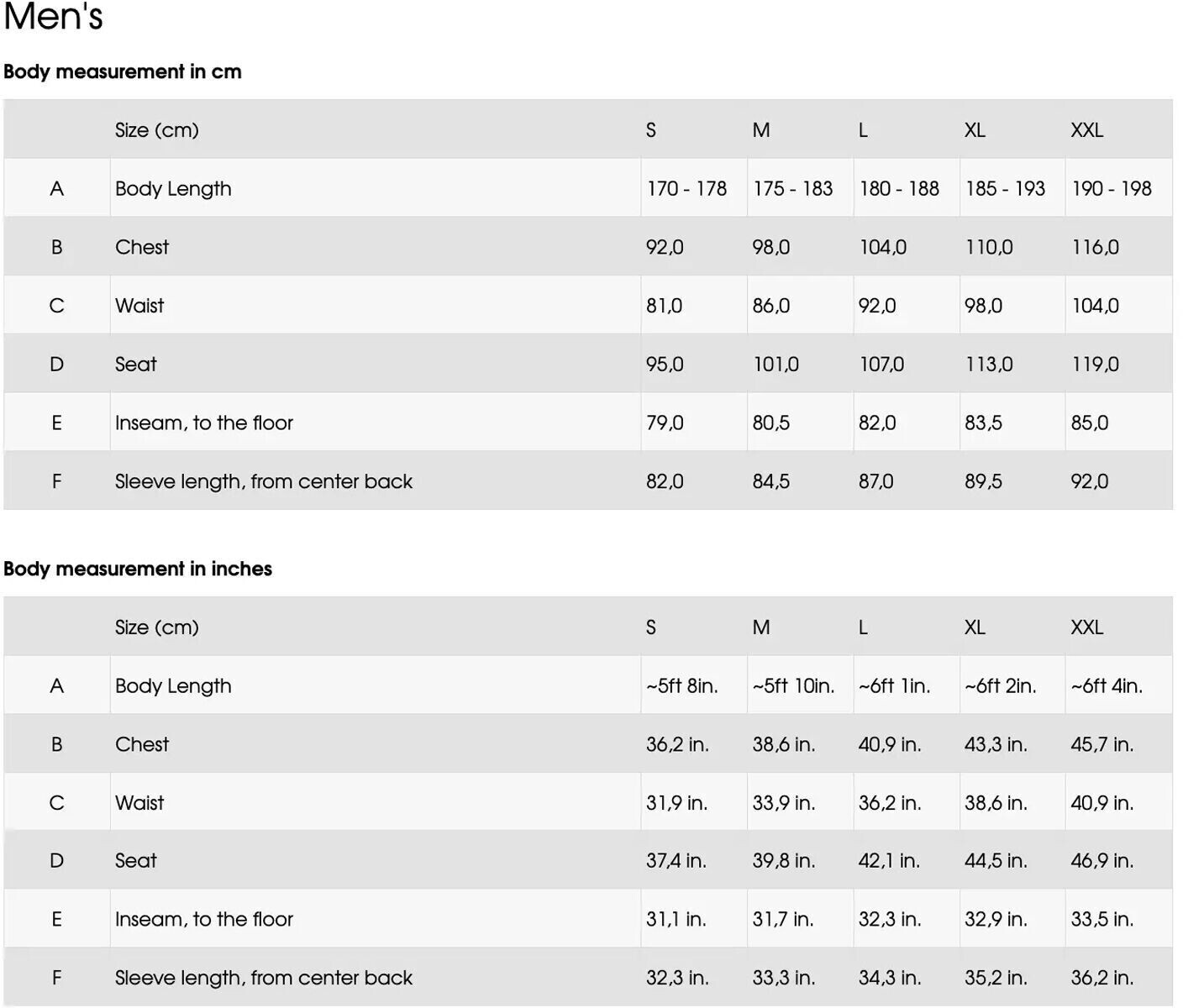Select the 80,5 inseam value for M
This screenshot has height=1008, width=1183.
(771, 423)
